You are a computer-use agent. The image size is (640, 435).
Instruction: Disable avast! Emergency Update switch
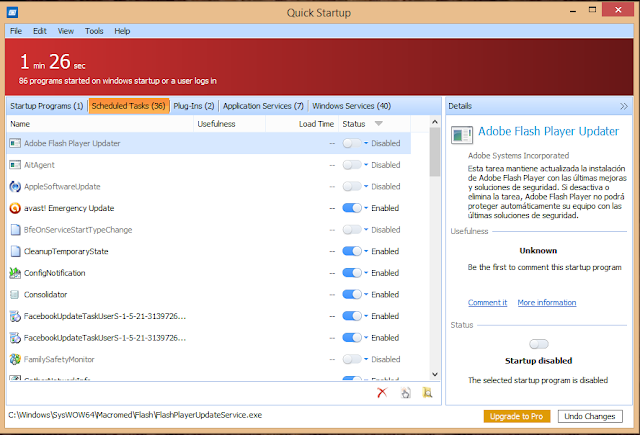point(352,208)
